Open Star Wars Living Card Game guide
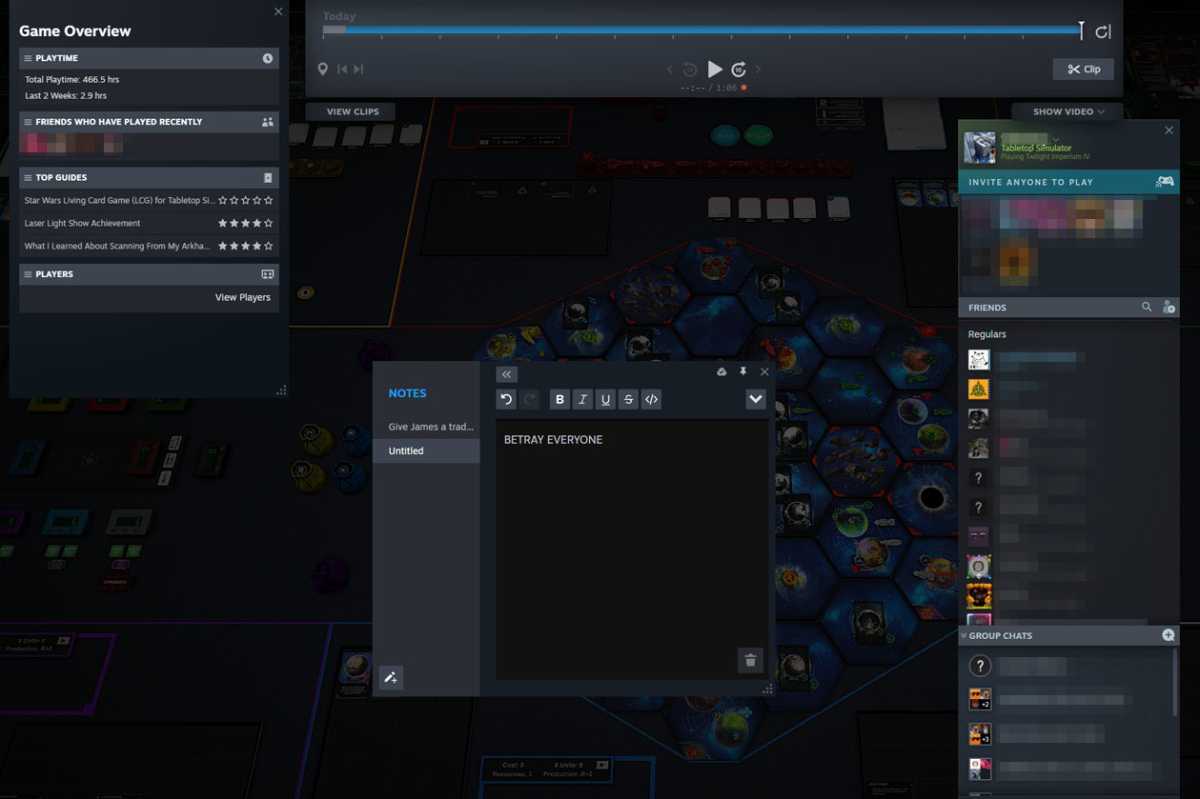 (149, 201)
